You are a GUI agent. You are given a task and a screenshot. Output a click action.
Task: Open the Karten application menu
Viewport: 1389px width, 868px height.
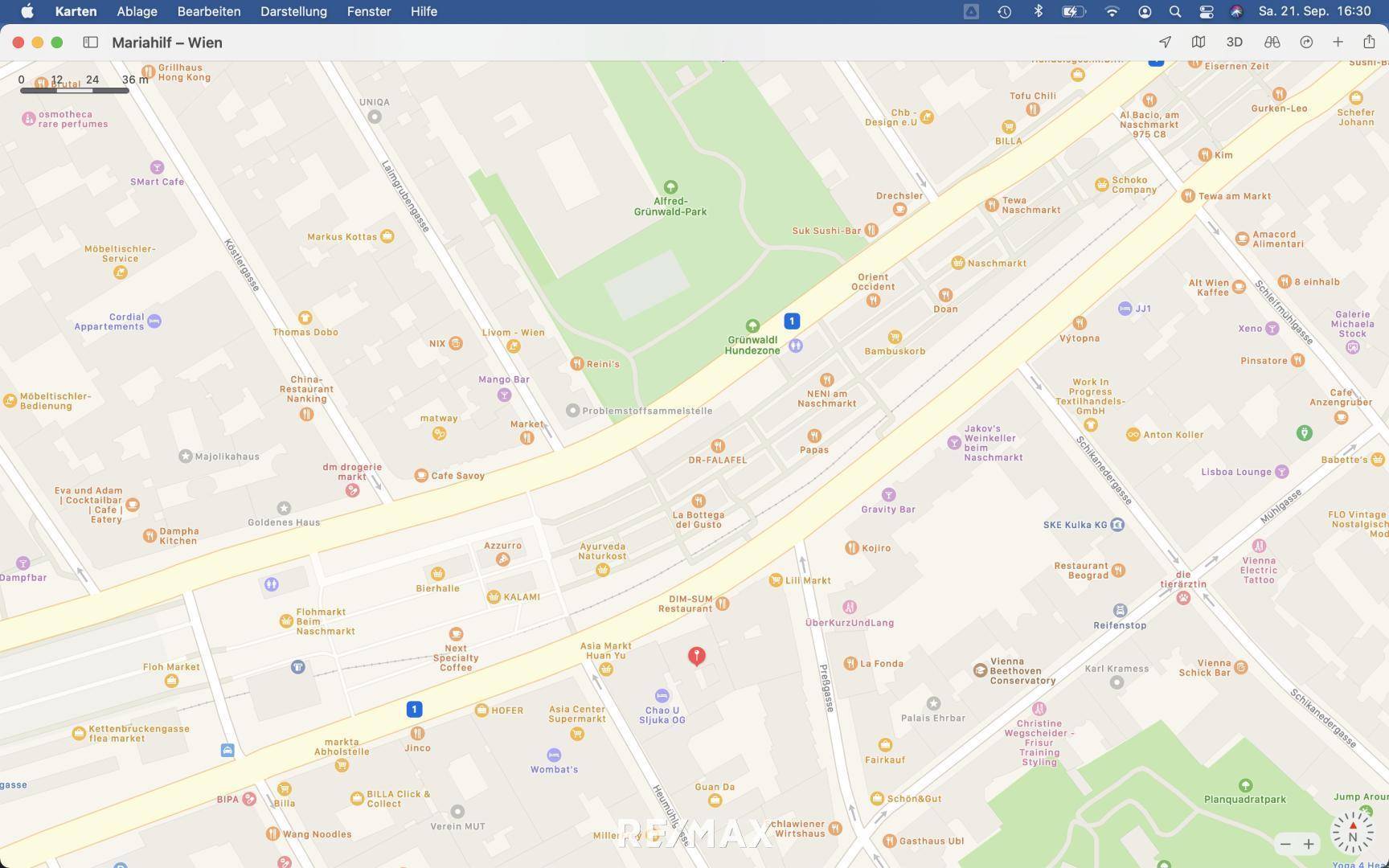(76, 11)
